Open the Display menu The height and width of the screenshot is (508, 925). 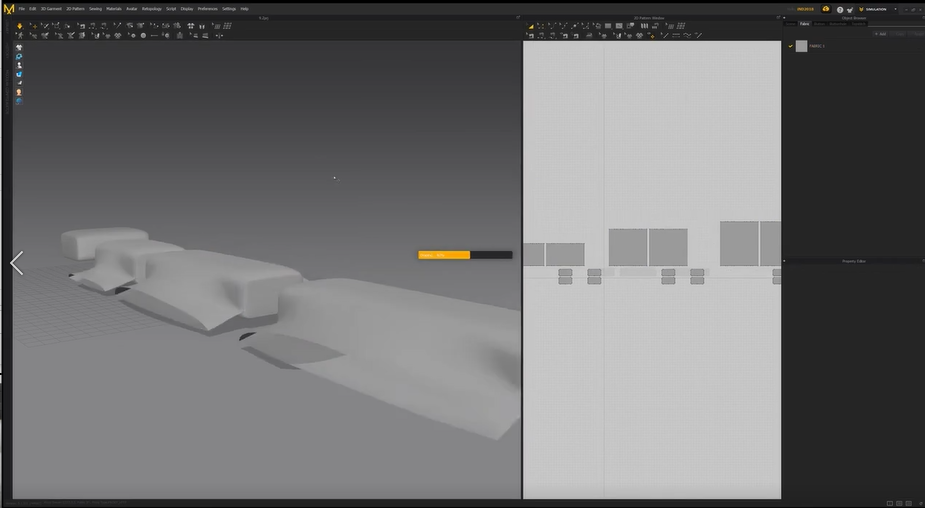click(x=187, y=9)
